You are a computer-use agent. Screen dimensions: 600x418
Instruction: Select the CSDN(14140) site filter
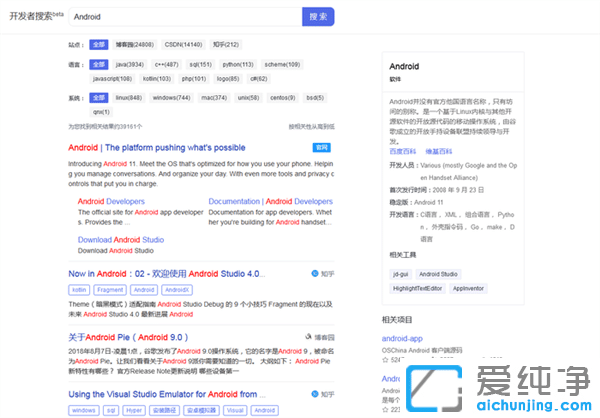pos(182,45)
